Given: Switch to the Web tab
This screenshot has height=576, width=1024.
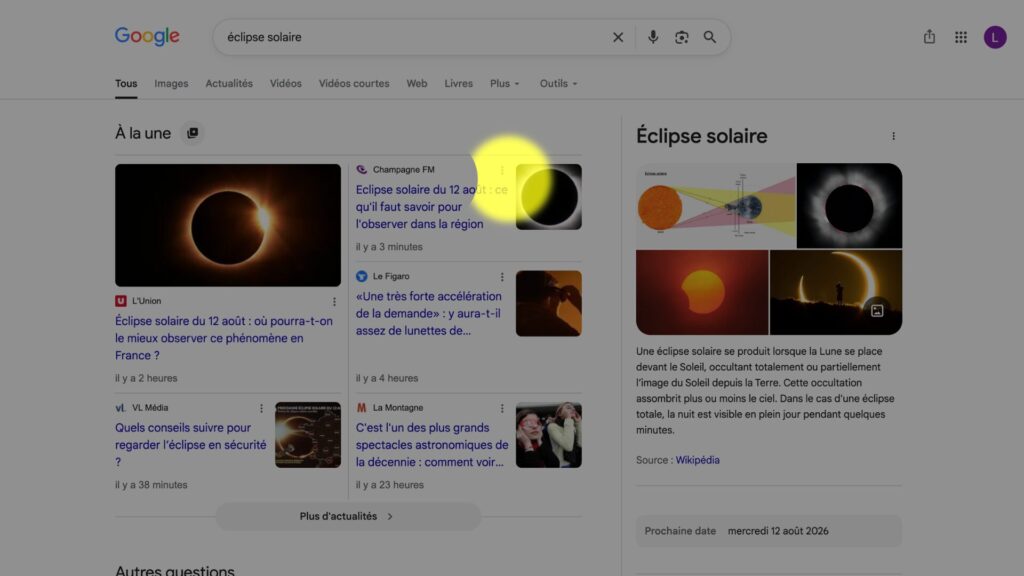Looking at the screenshot, I should point(417,84).
